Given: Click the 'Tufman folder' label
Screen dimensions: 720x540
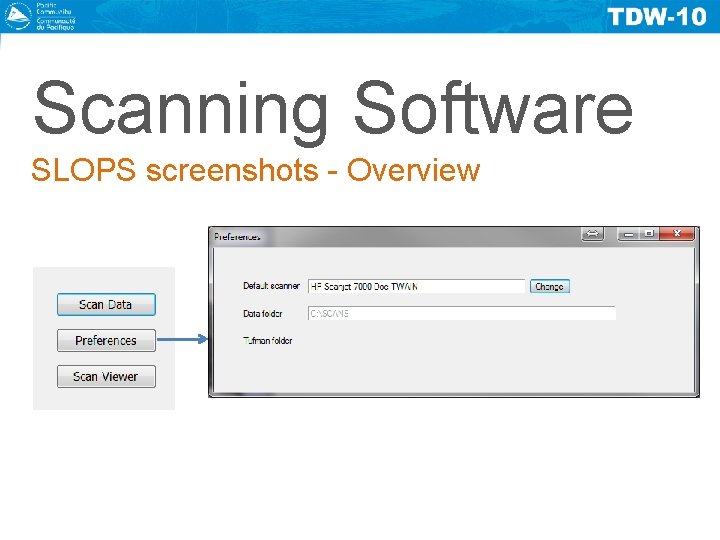Looking at the screenshot, I should [x=268, y=341].
